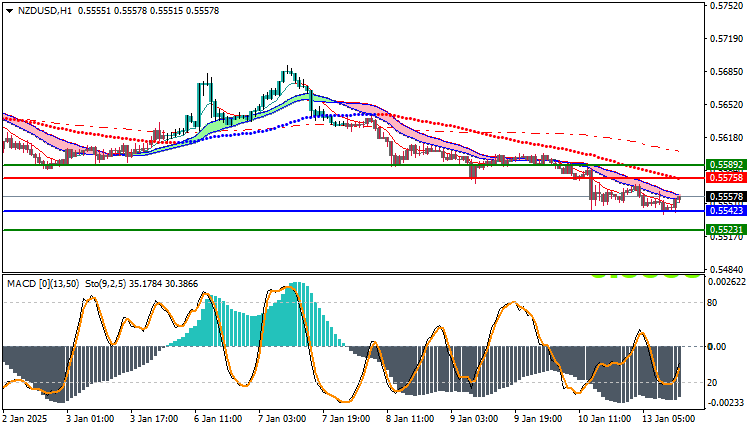Select the 0.56520 price scale value
750x430 pixels.
tap(727, 105)
